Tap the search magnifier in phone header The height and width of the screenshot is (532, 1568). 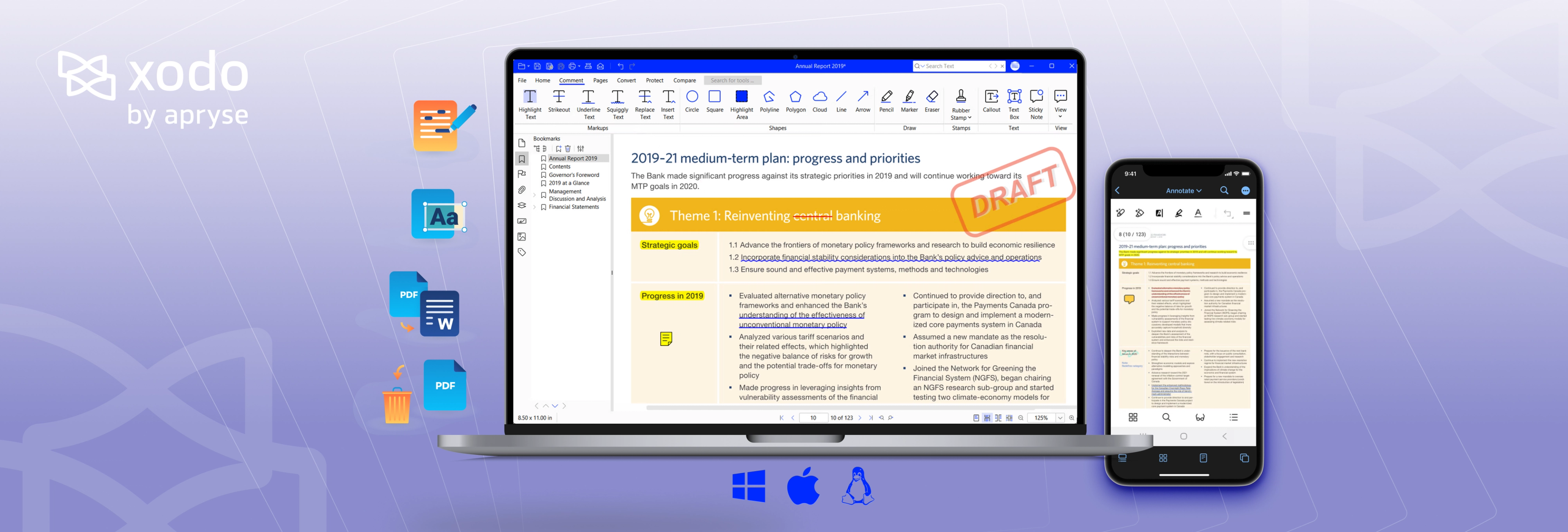point(1224,190)
